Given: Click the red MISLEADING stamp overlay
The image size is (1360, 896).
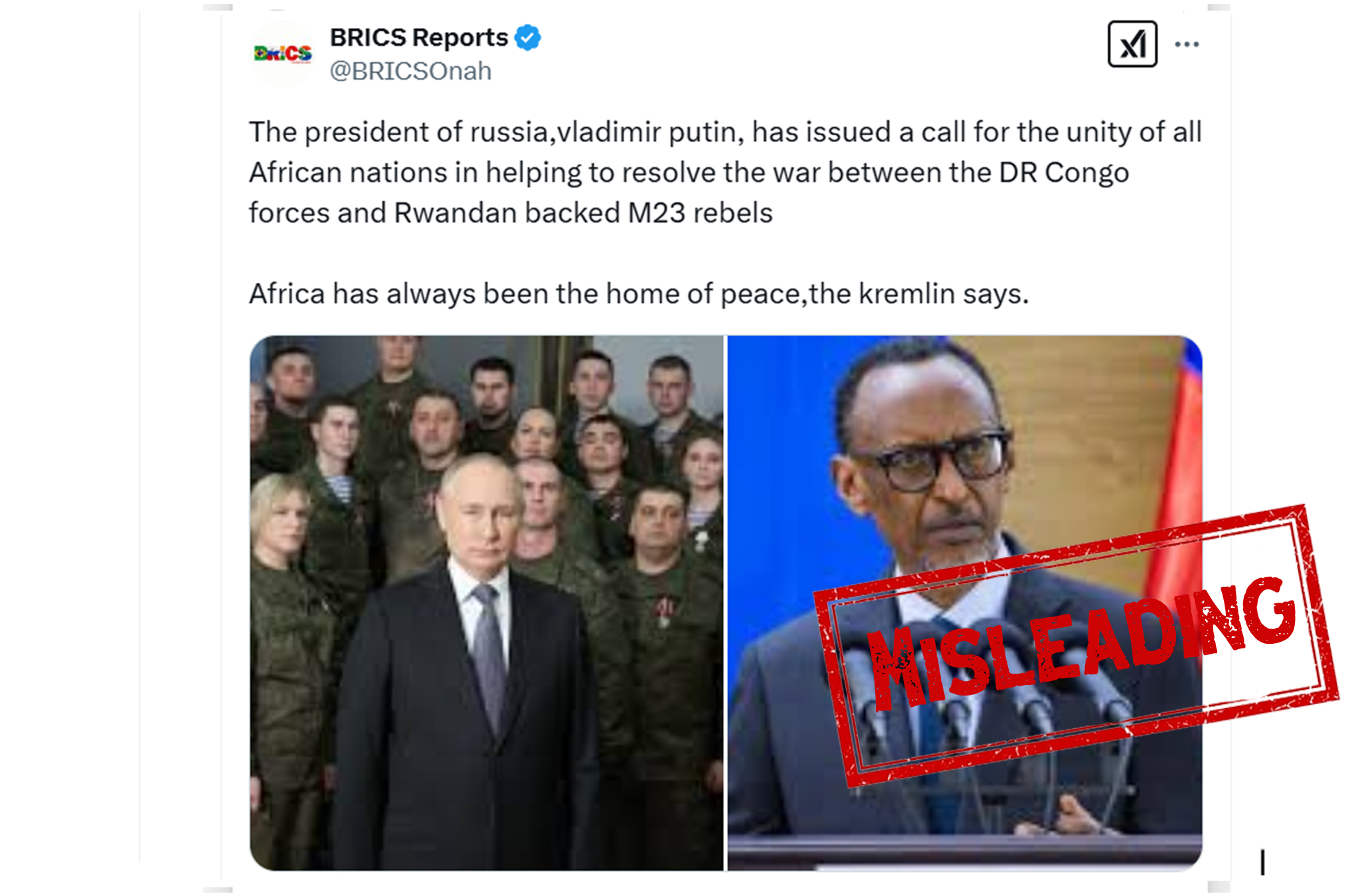Looking at the screenshot, I should click(x=1076, y=645).
